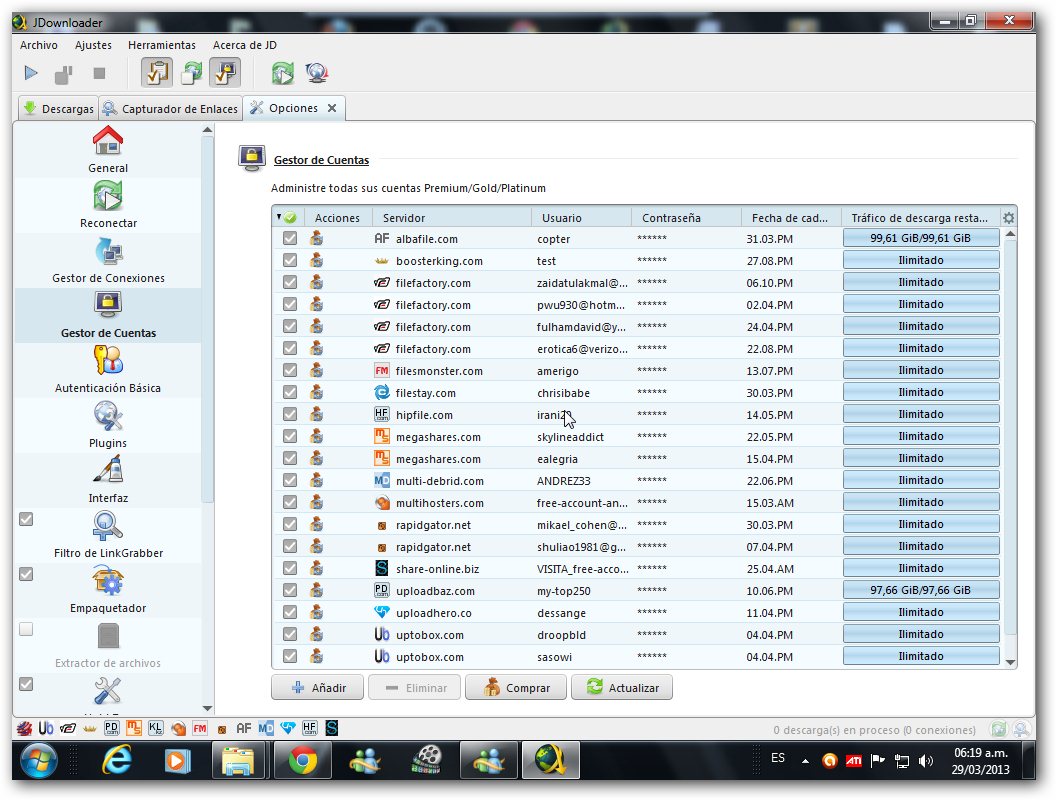Screen dimensions: 1056x800
Task: Click the filesmonster.com FM server icon
Action: [382, 370]
